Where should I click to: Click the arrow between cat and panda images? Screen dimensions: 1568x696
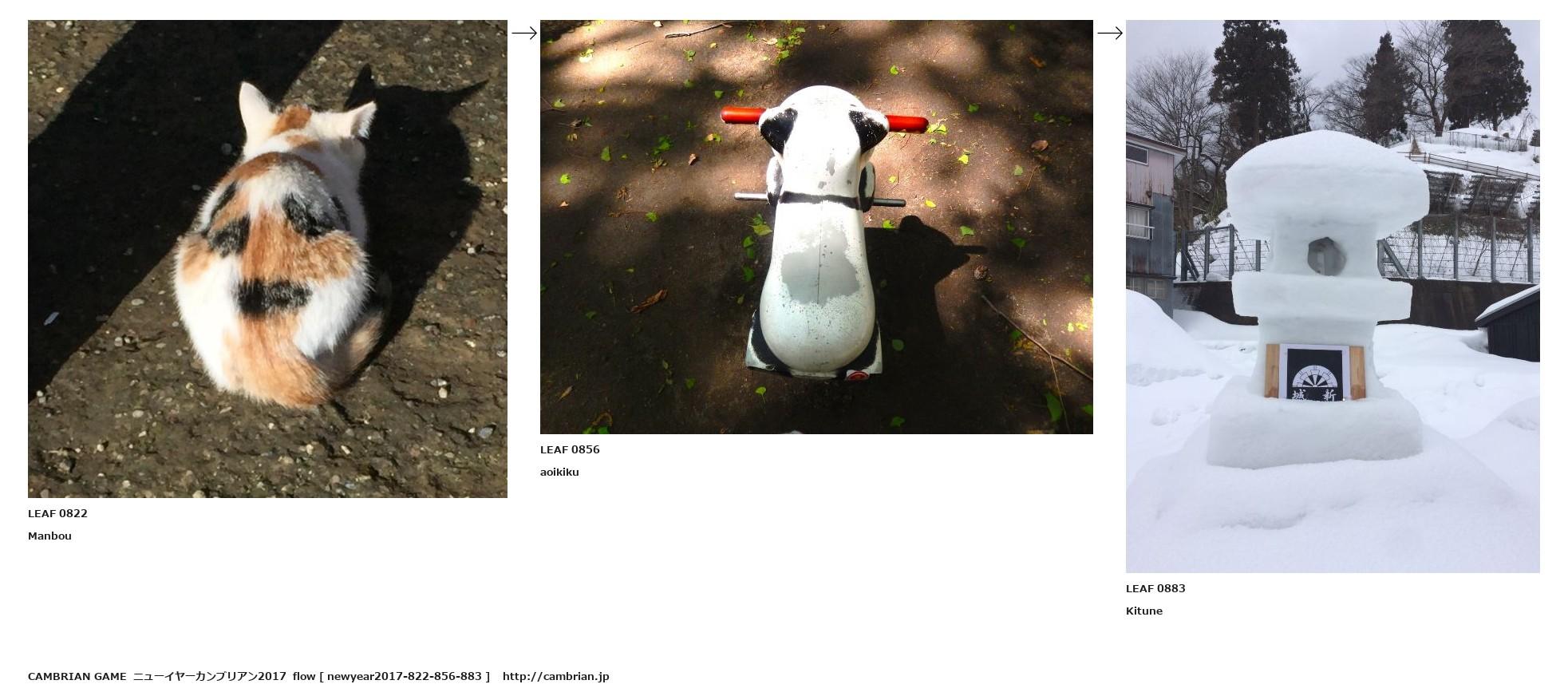[524, 33]
